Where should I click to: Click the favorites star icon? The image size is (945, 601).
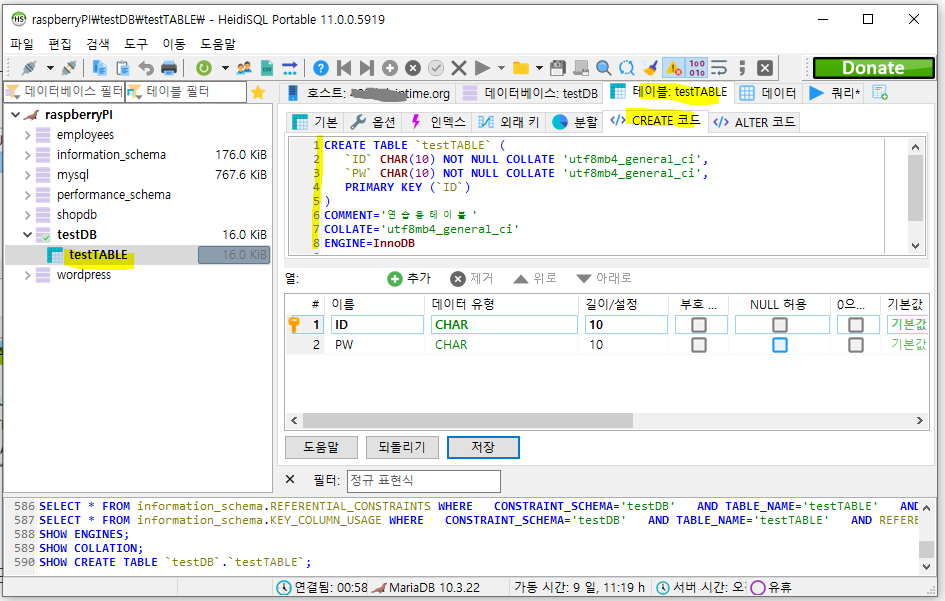(x=258, y=92)
